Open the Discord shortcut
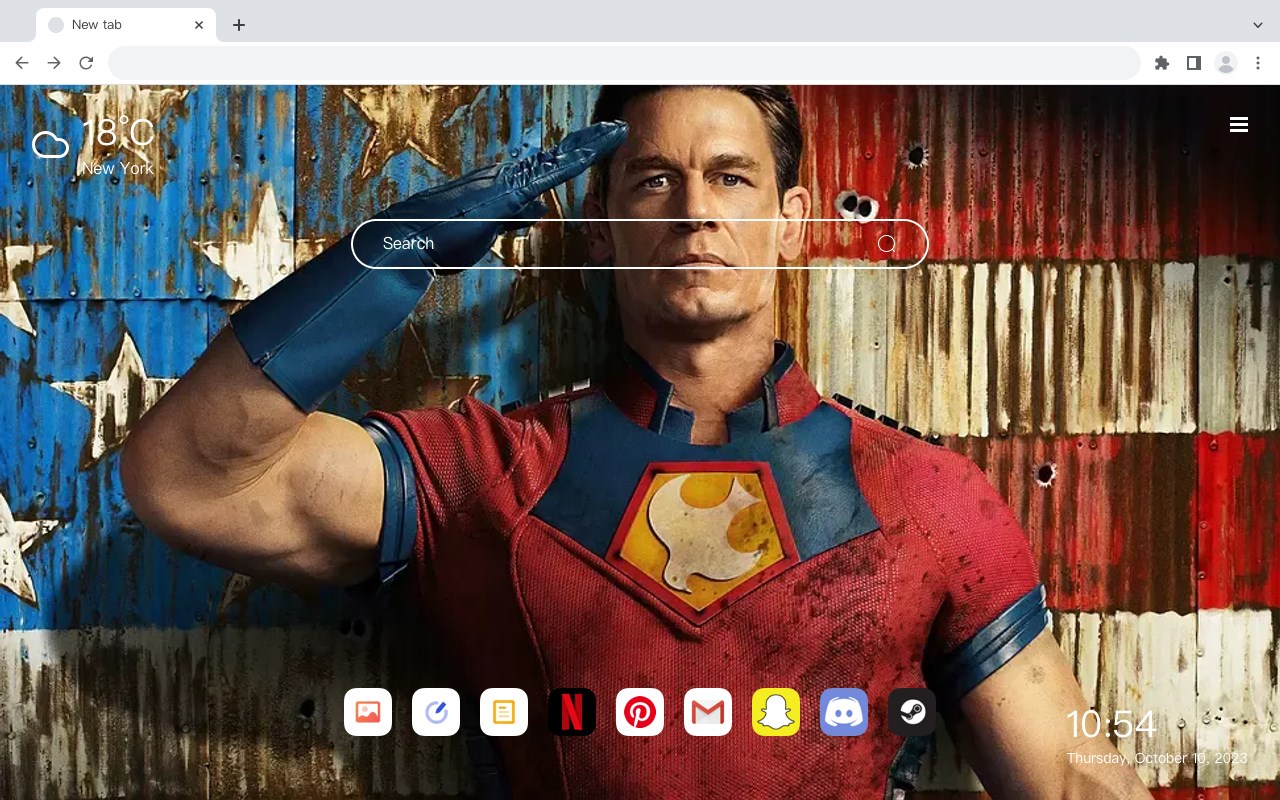This screenshot has height=800, width=1280. pyautogui.click(x=844, y=712)
